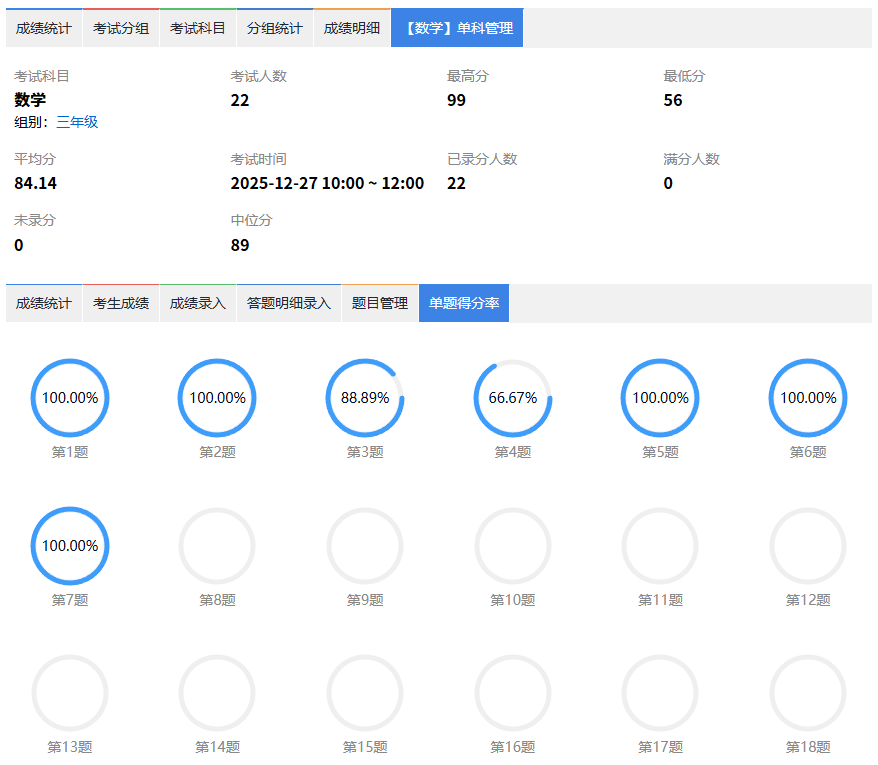This screenshot has width=878, height=765.
Task: Select the 88.89% progress ring for 第3题
Action: 365,398
